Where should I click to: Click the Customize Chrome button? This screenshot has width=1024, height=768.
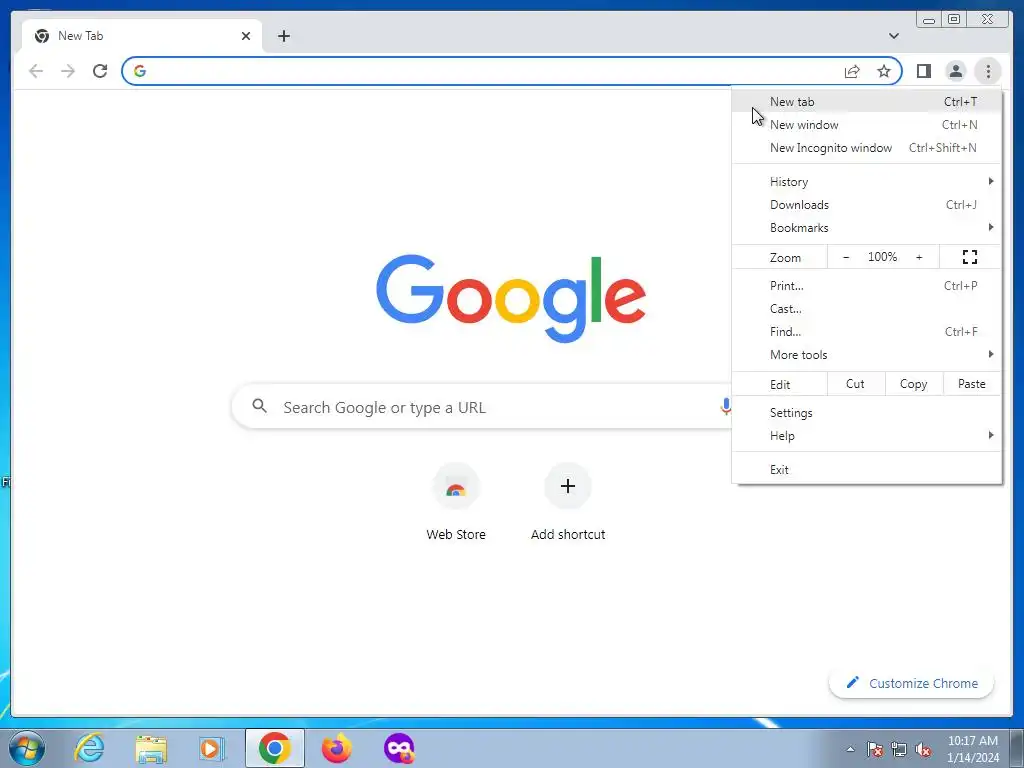point(912,683)
